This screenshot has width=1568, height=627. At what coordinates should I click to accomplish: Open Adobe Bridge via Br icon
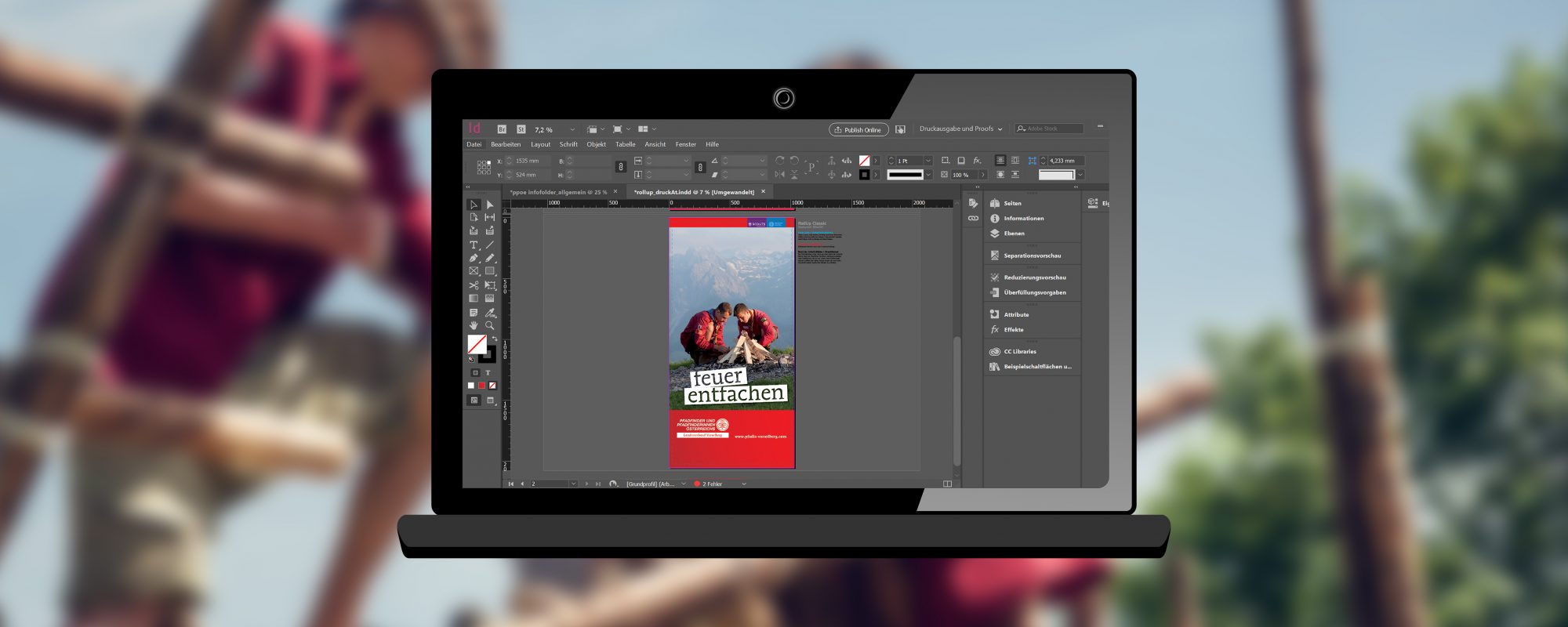click(x=502, y=129)
